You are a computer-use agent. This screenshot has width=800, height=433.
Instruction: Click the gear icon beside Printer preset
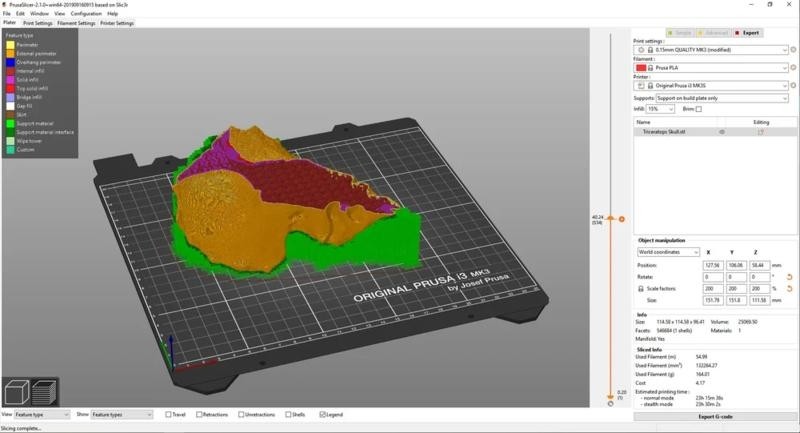click(x=792, y=87)
